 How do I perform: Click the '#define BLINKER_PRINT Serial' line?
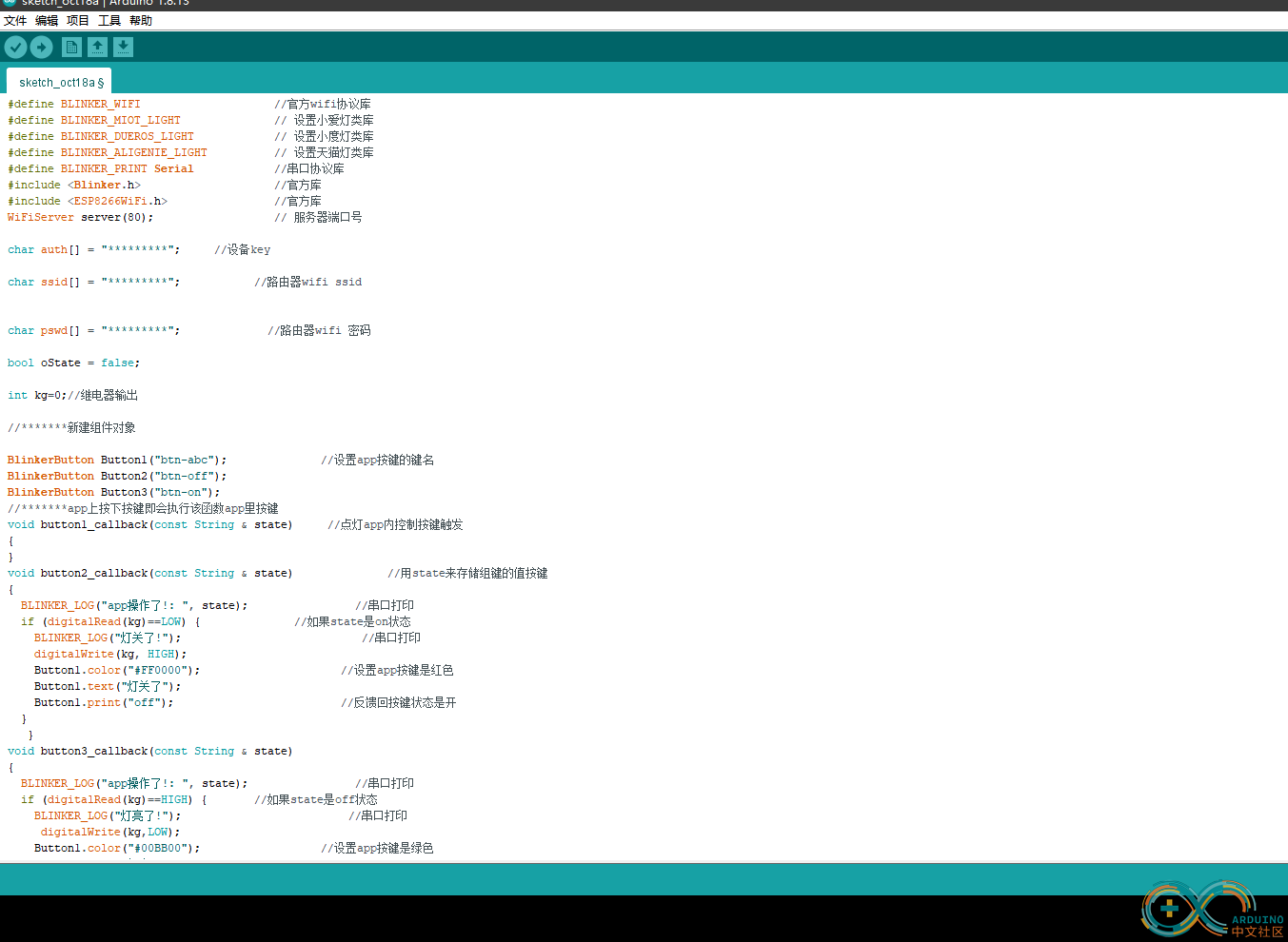(101, 169)
